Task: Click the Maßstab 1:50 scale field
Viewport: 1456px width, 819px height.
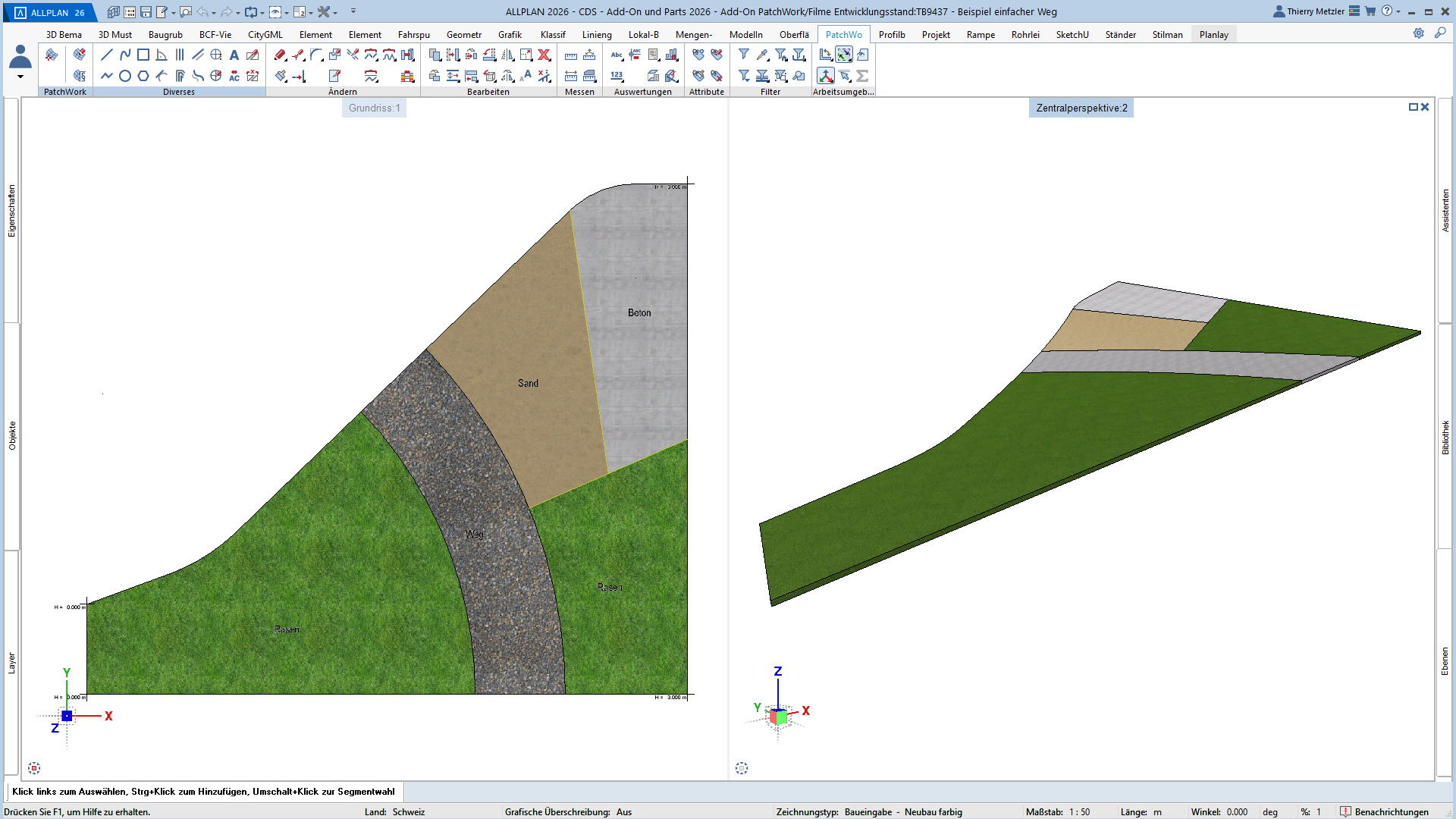Action: [1080, 812]
